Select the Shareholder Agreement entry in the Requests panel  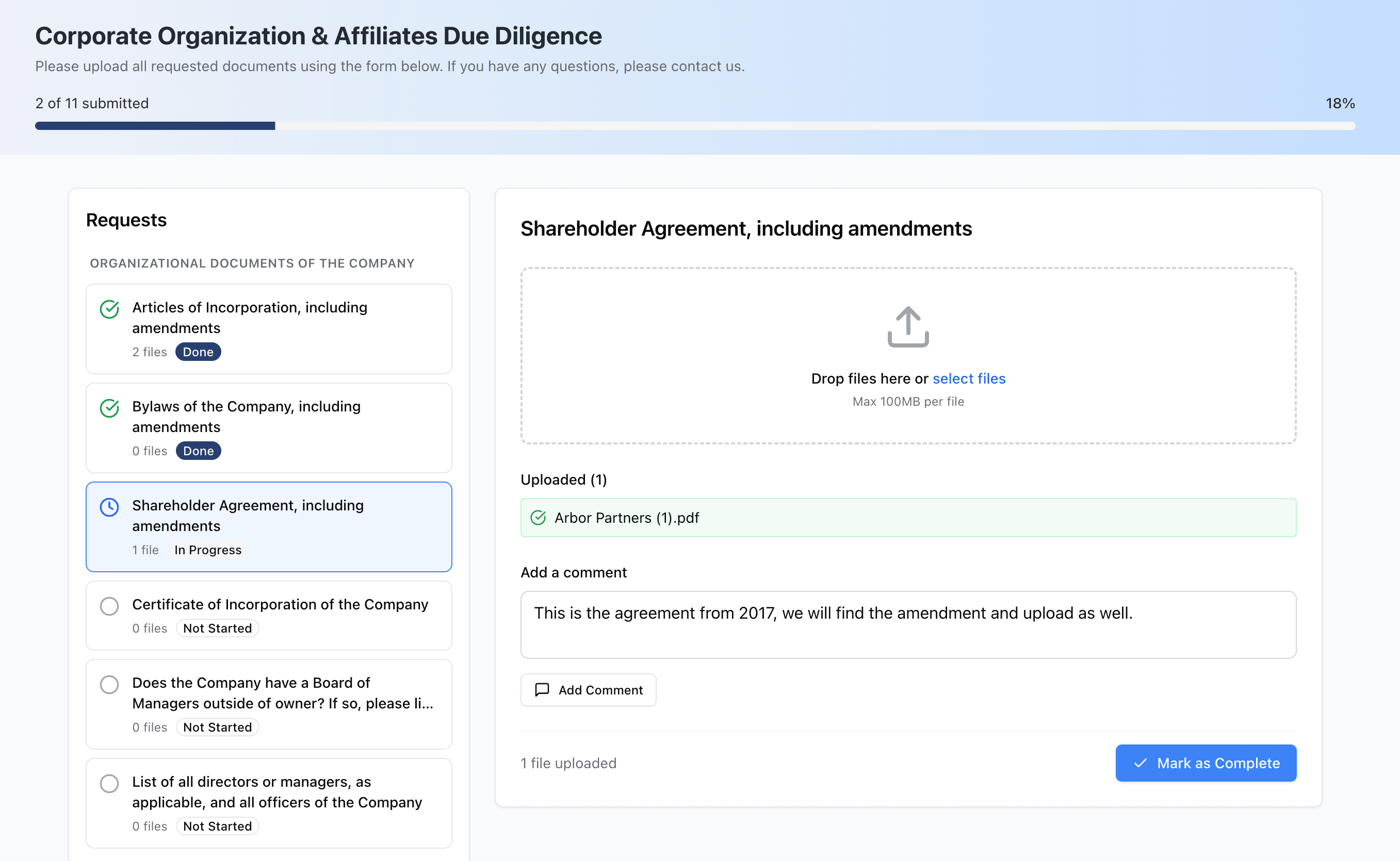click(268, 525)
